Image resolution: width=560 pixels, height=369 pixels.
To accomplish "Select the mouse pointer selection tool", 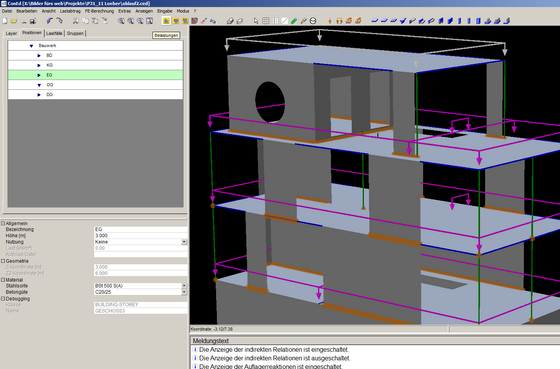I will tap(256, 21).
